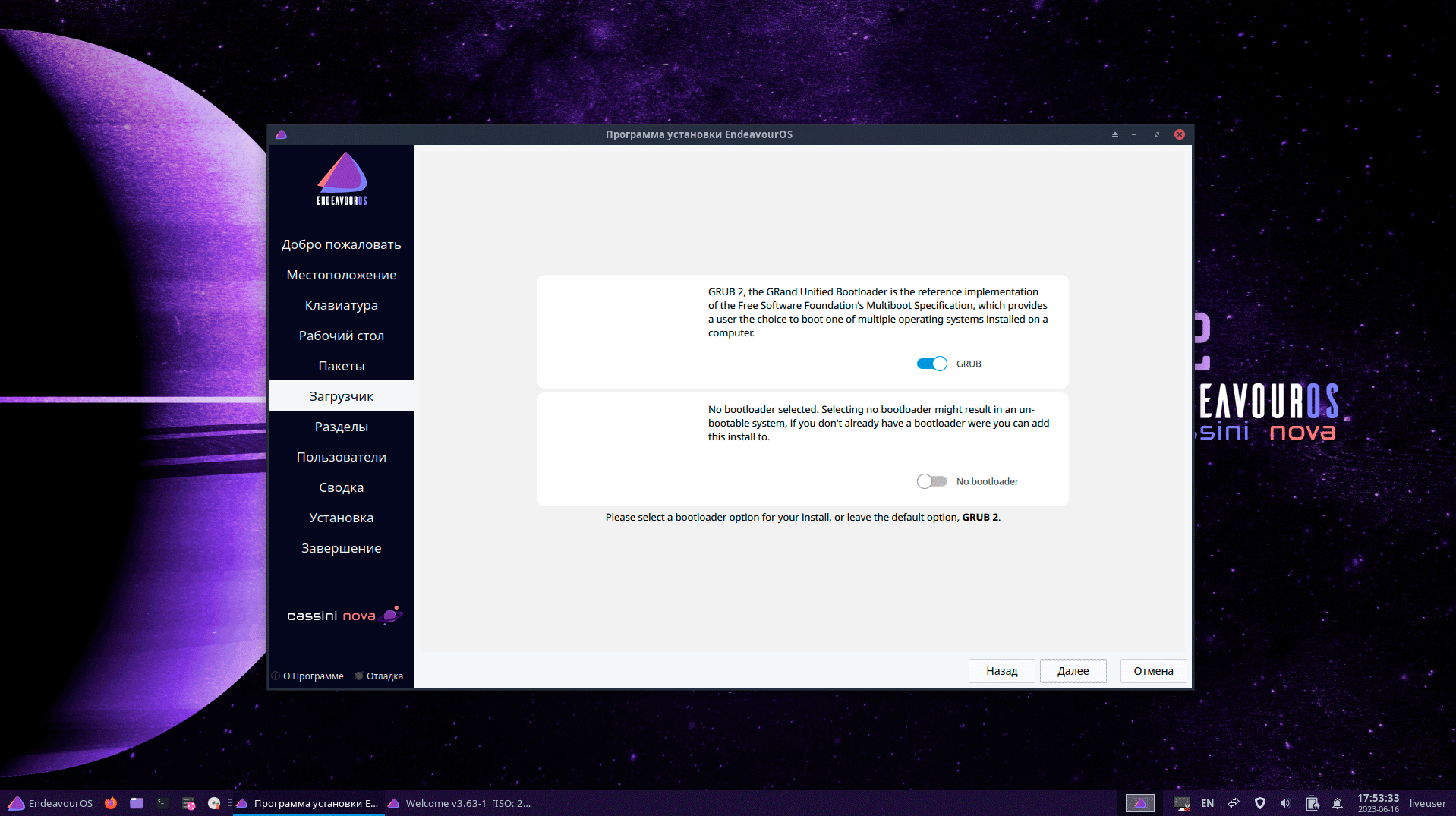Viewport: 1456px width, 816px height.
Task: Switch to the Welcome v3.63-1 taskbar window
Action: pos(459,803)
